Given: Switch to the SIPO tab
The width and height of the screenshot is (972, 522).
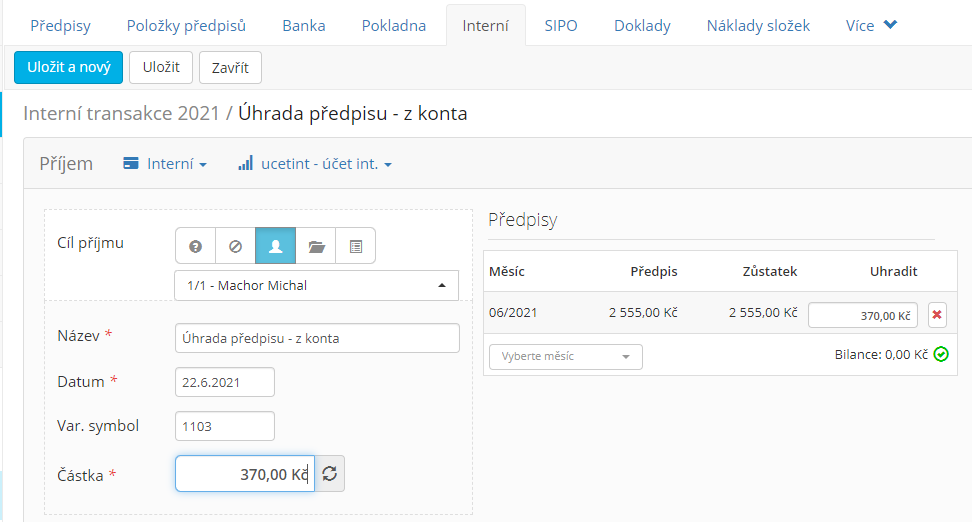Looking at the screenshot, I should click(561, 25).
